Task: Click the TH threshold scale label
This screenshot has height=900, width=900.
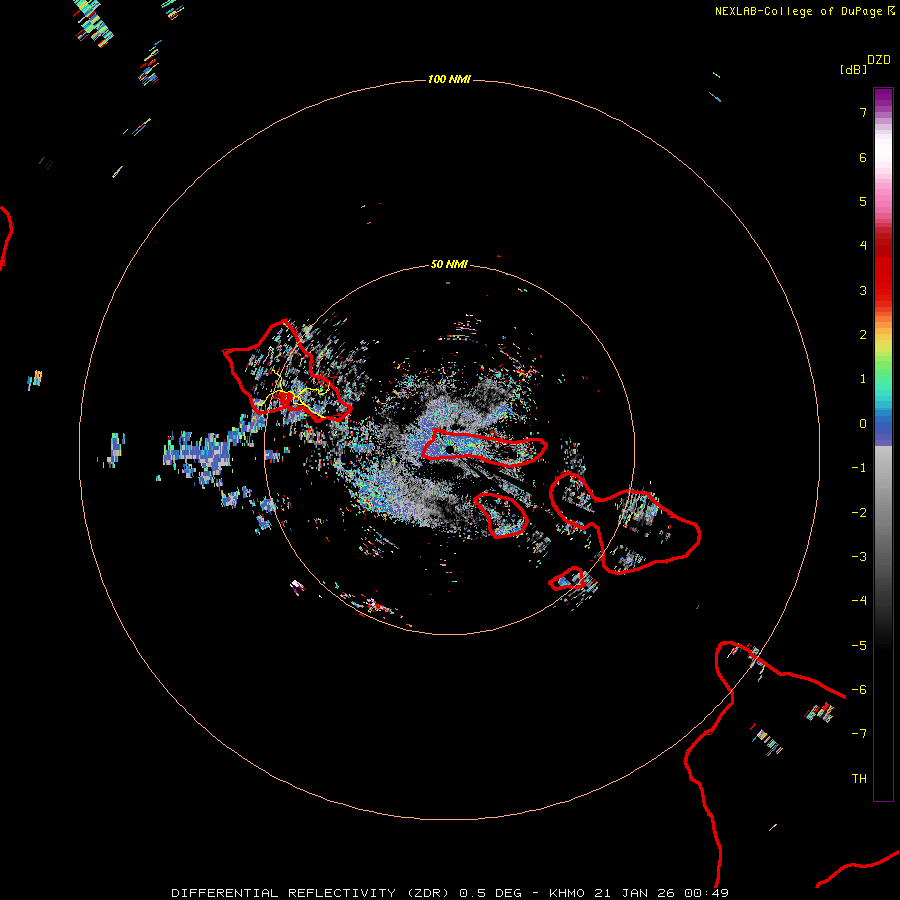Action: click(859, 779)
